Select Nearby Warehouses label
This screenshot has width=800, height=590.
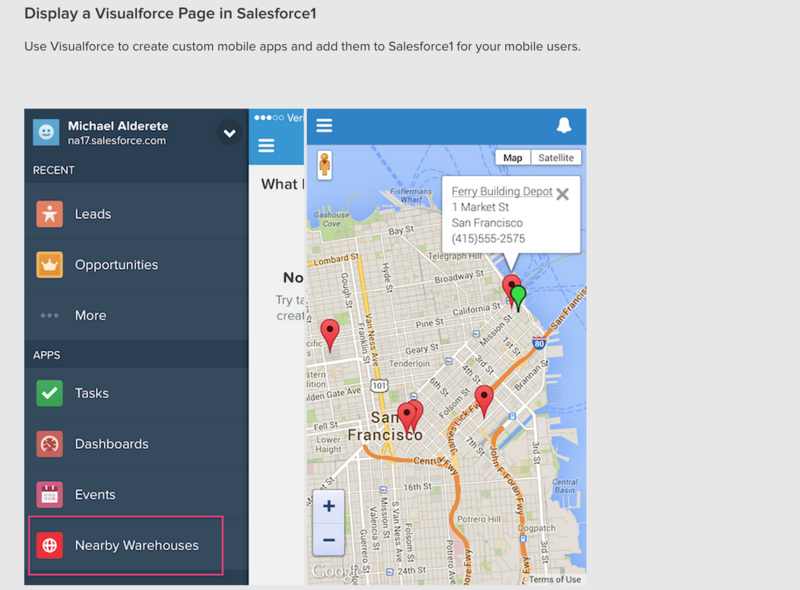coord(137,545)
